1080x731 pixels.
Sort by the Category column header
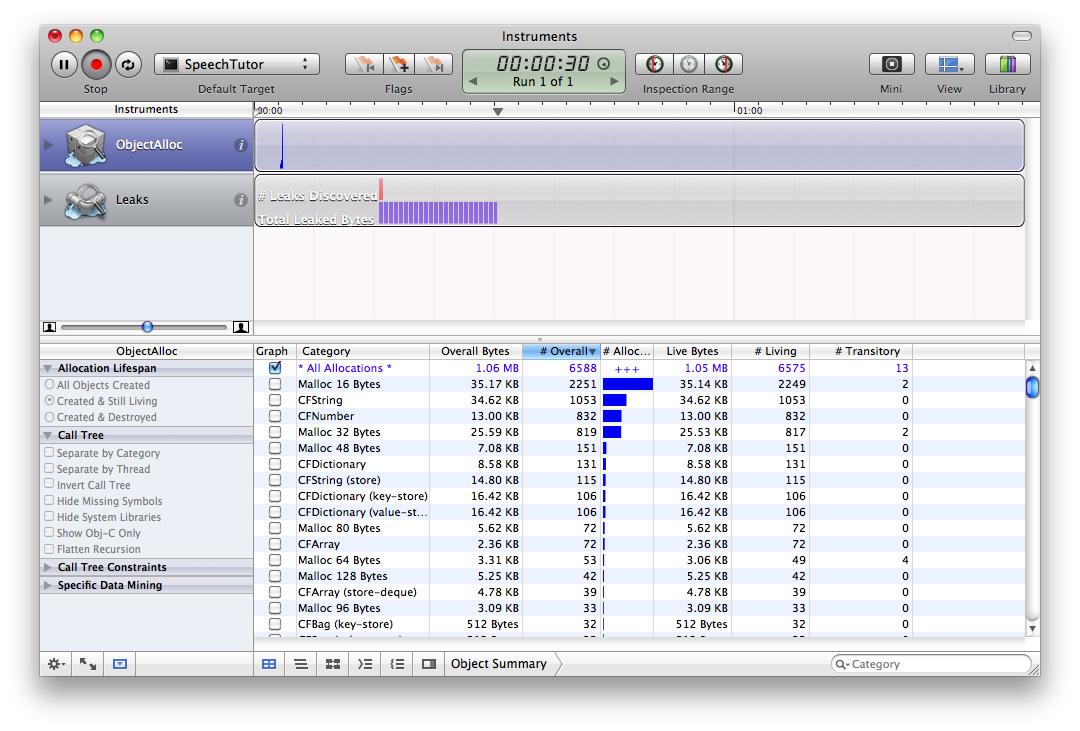(x=363, y=351)
